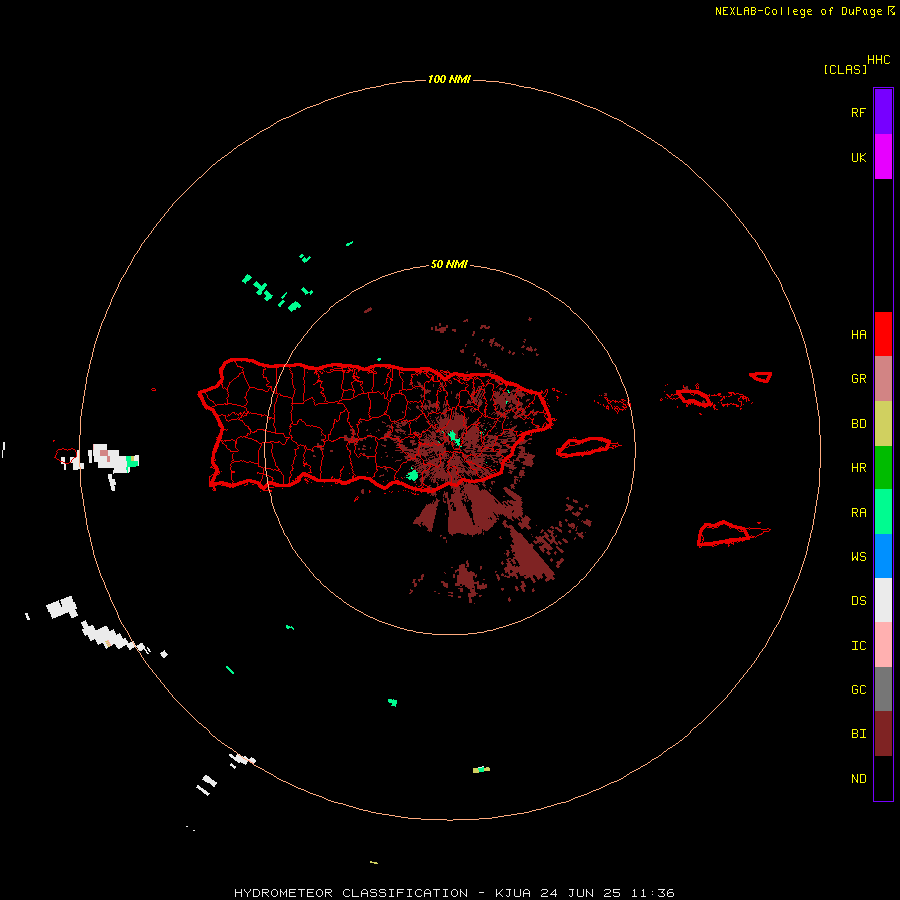Viewport: 900px width, 900px height.
Task: Click the "UK" legend label
Action: click(x=858, y=157)
